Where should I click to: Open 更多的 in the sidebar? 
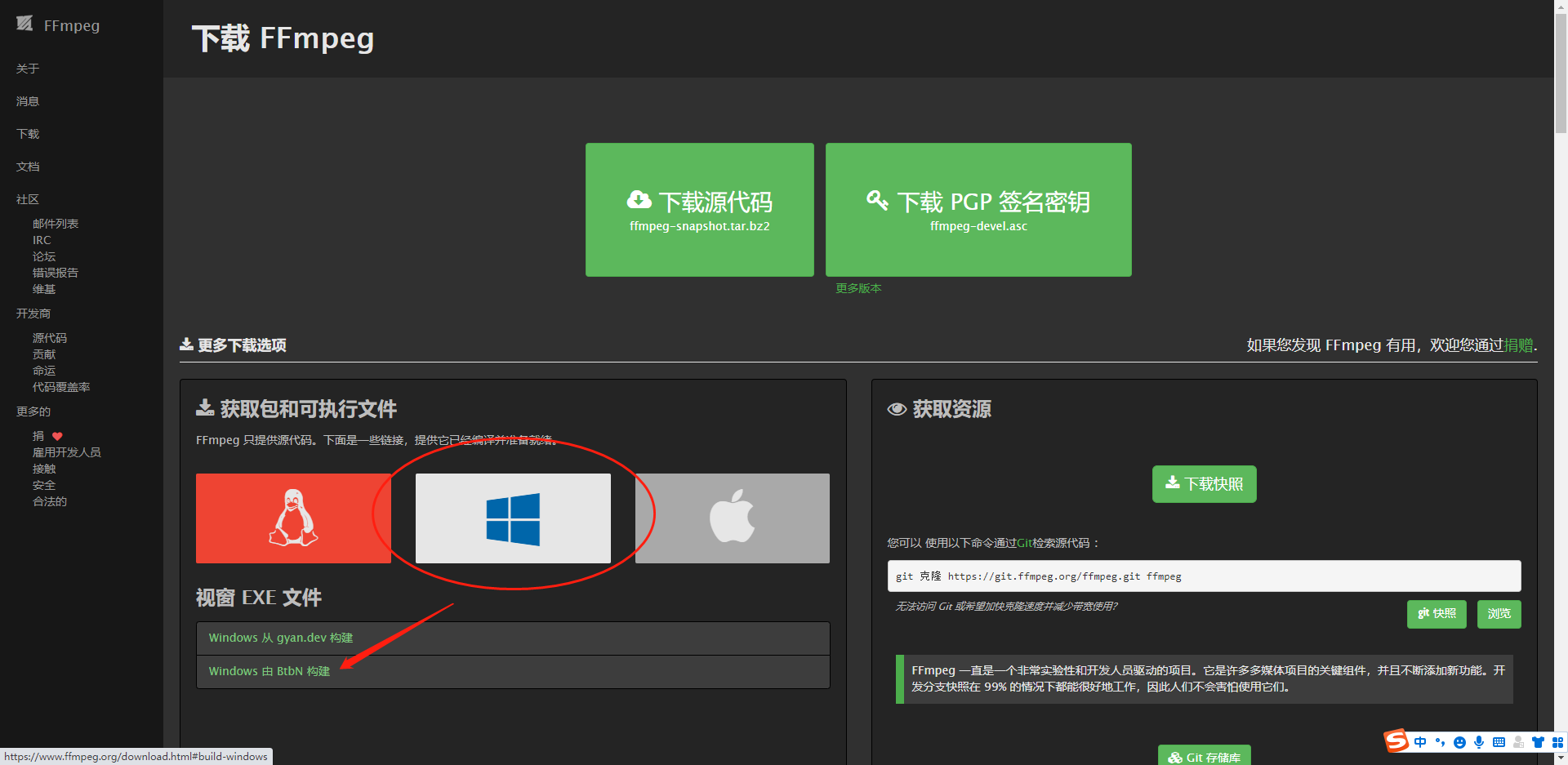pos(33,411)
